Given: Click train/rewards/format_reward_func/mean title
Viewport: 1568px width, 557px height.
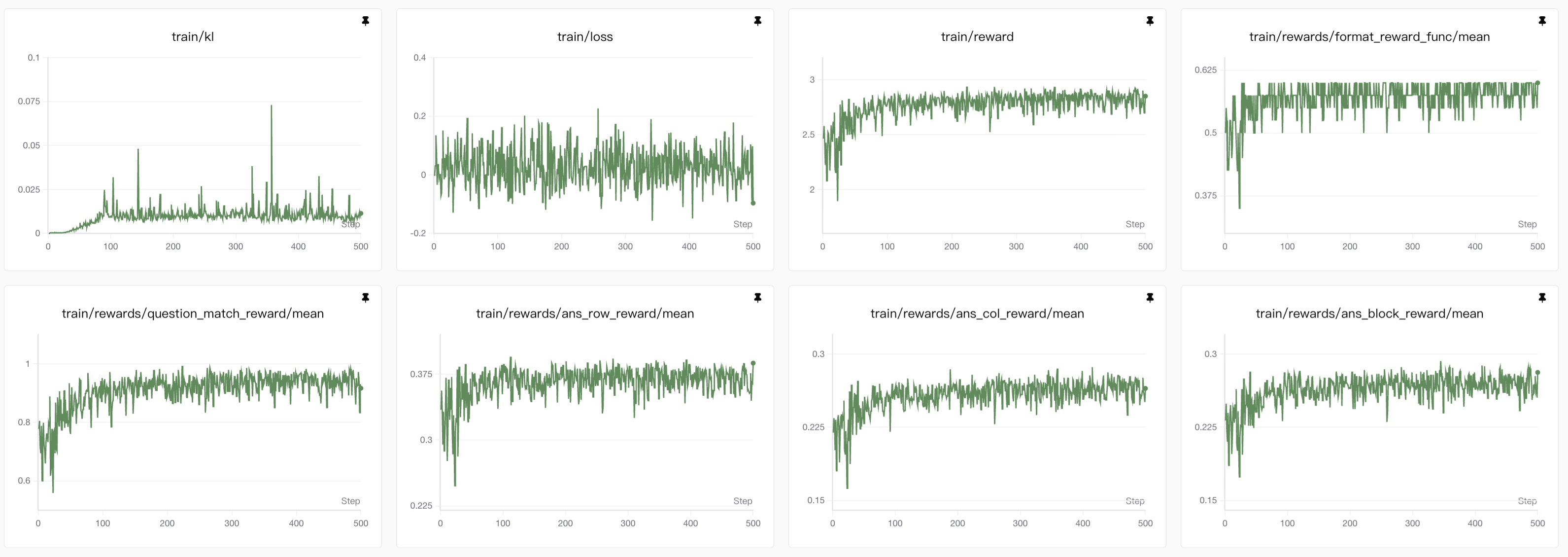Looking at the screenshot, I should (1369, 36).
